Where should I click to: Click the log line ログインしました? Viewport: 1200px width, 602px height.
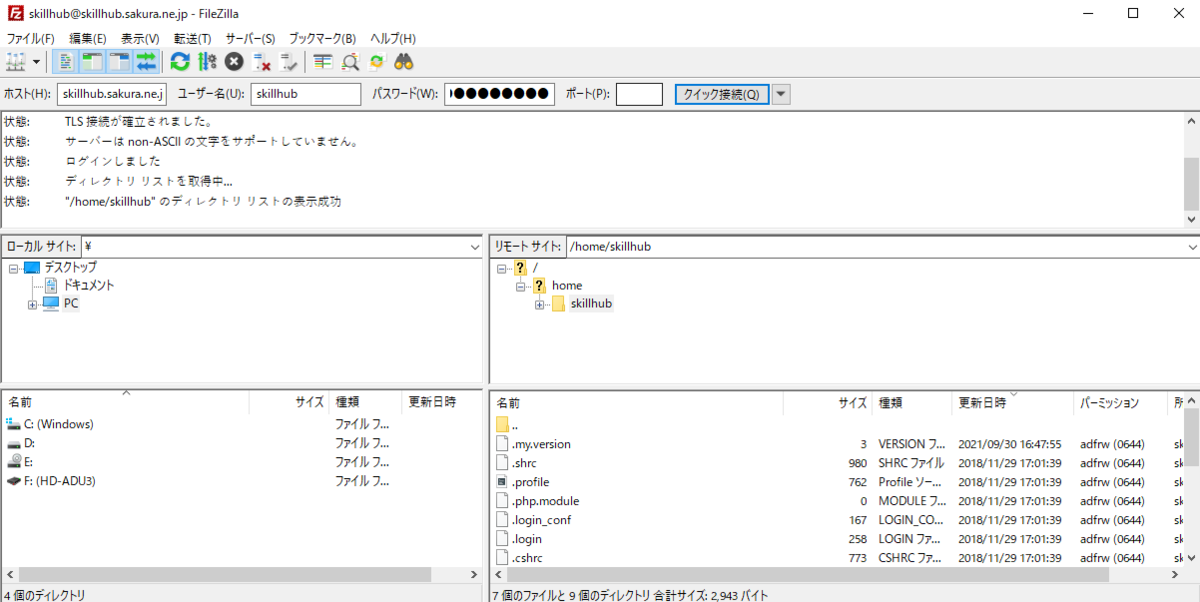coord(113,161)
